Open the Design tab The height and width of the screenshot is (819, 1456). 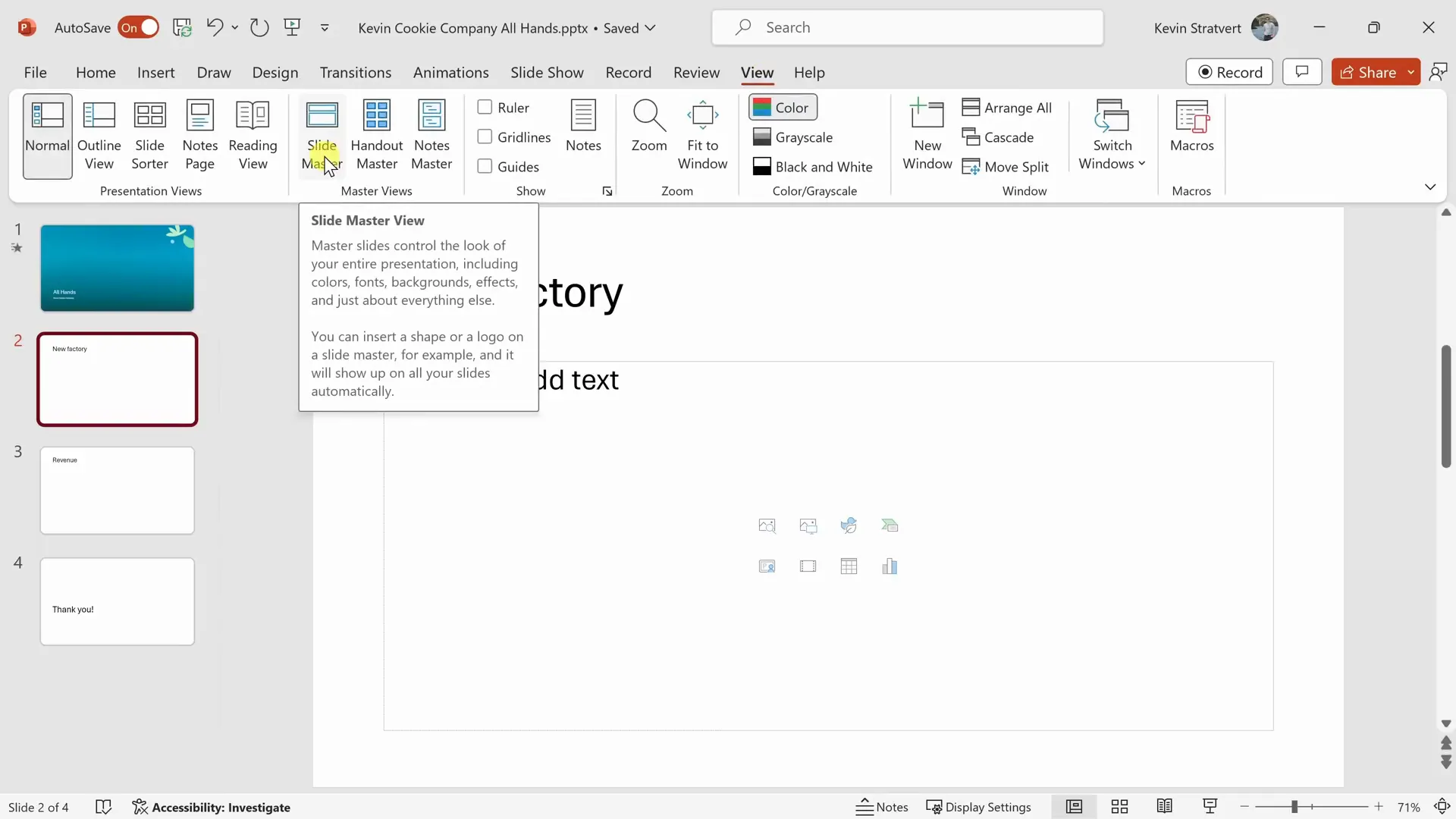coord(275,72)
